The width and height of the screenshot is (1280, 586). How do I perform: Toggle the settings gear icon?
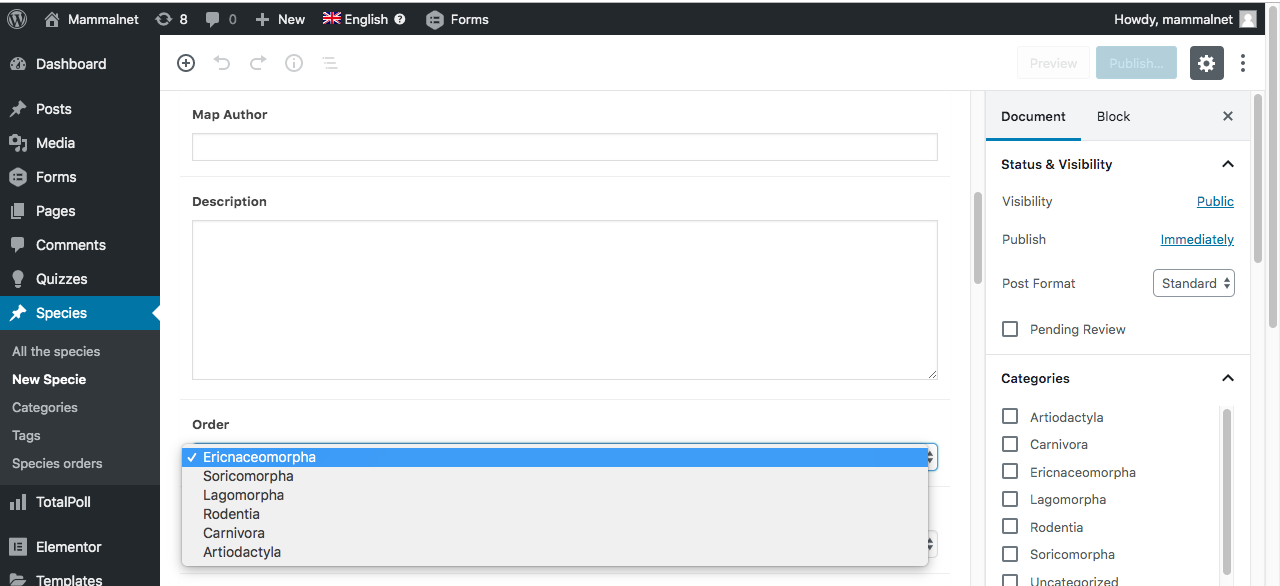[x=1207, y=63]
